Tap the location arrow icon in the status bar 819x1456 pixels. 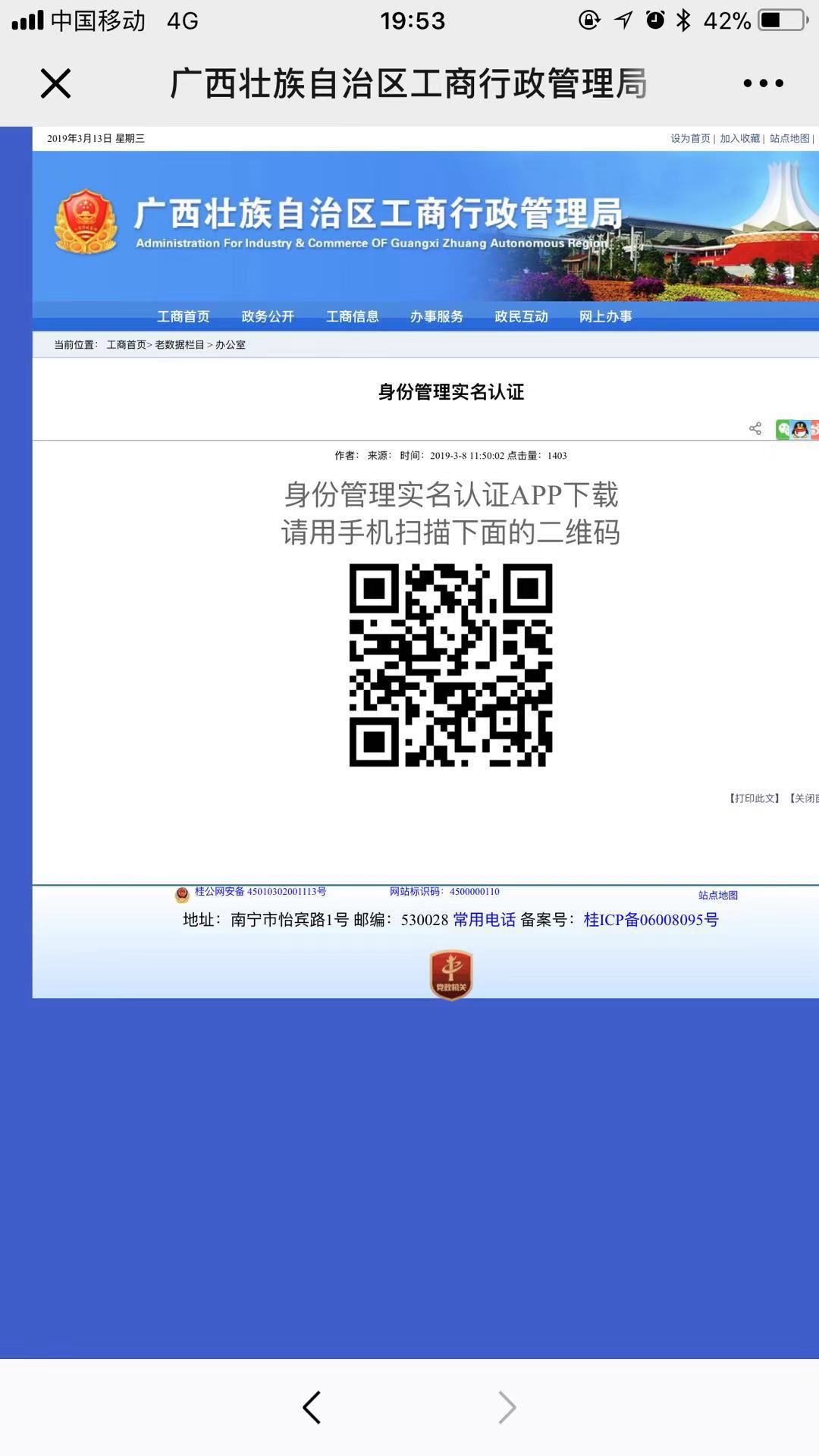coord(623,20)
